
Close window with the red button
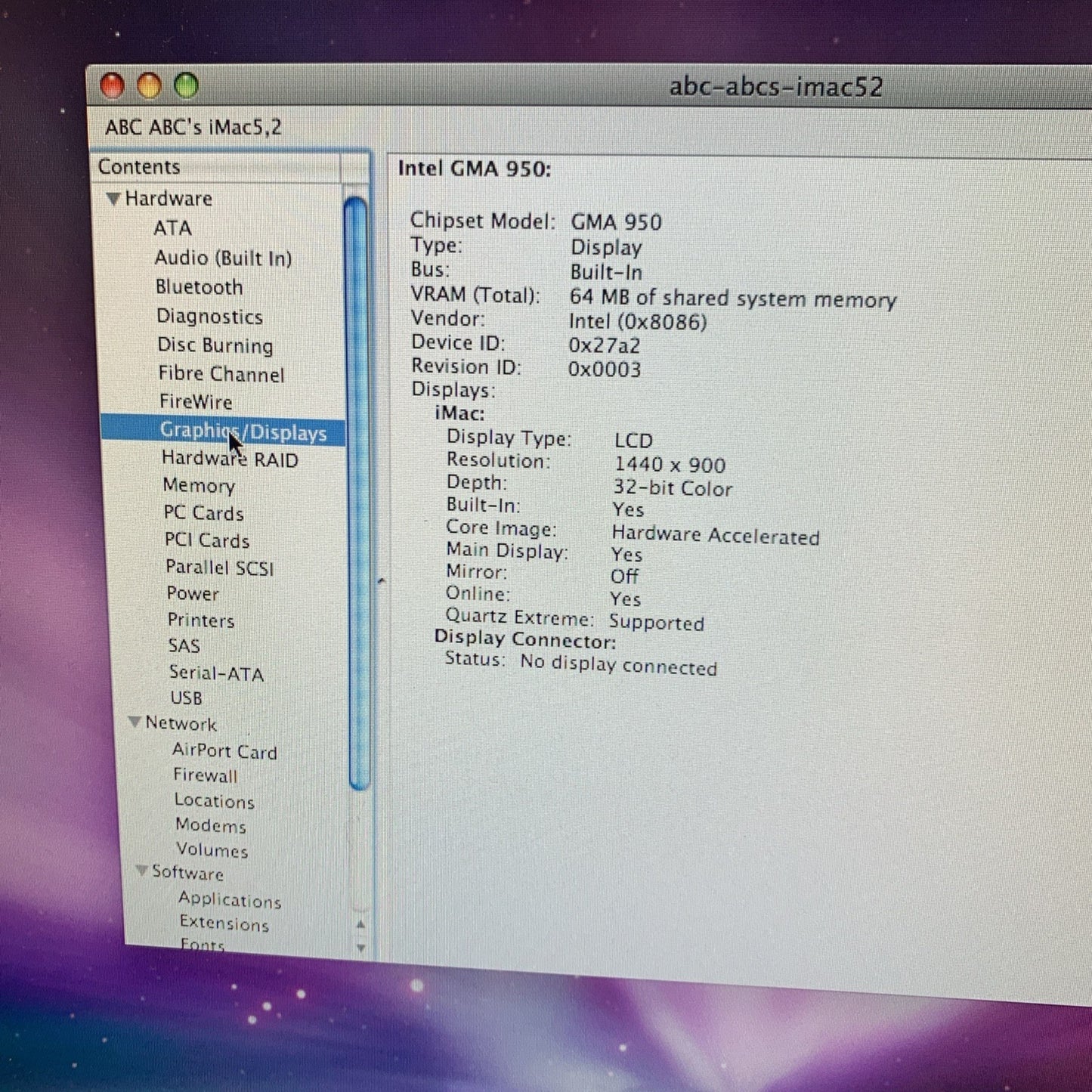click(112, 86)
